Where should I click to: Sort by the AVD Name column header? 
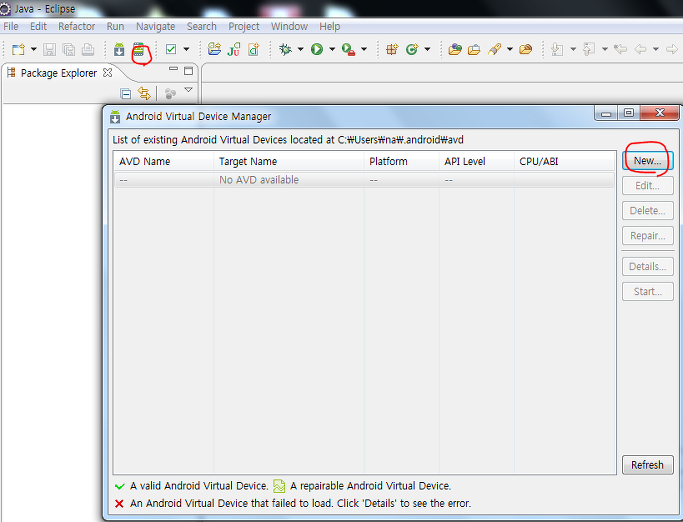point(164,161)
